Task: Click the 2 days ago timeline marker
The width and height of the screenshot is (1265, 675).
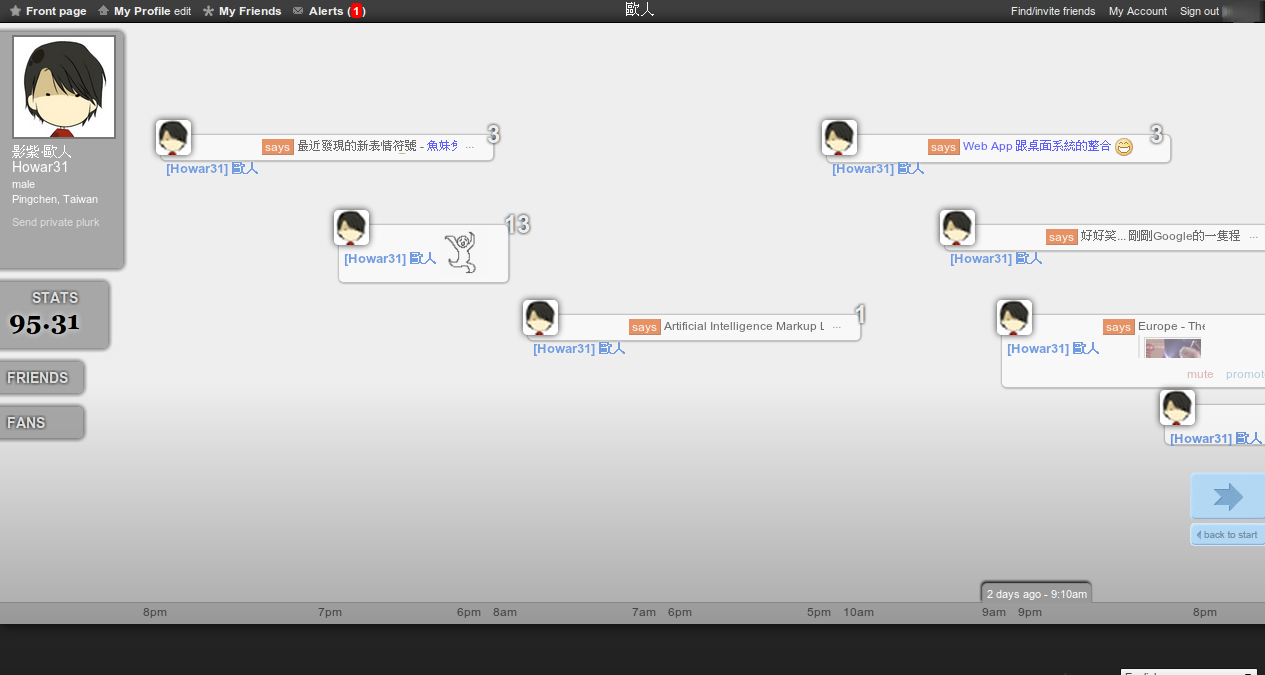Action: (1036, 593)
